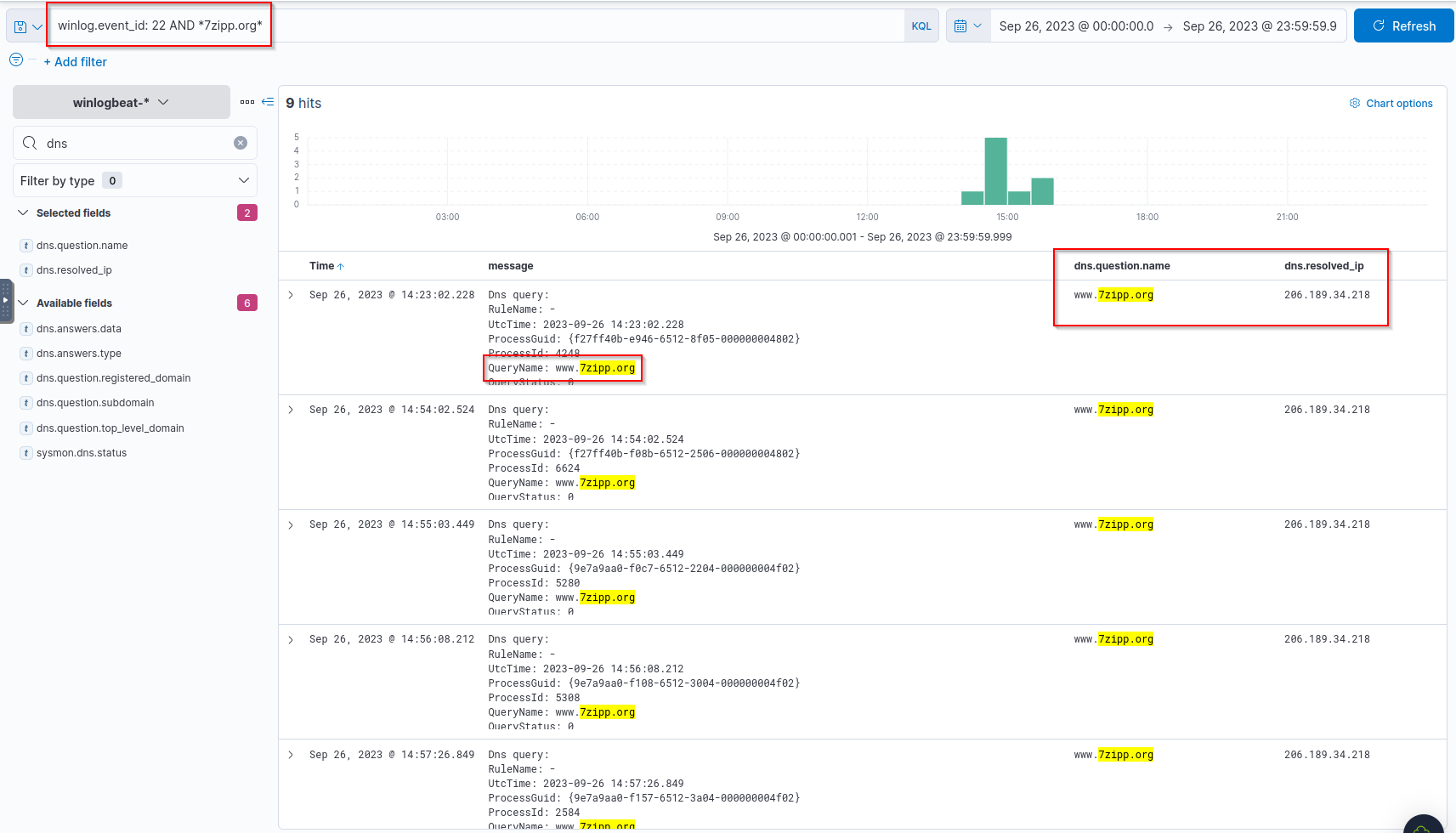The width and height of the screenshot is (1456, 833).
Task: Select the dns.question.registered_domain field
Action: 113,378
